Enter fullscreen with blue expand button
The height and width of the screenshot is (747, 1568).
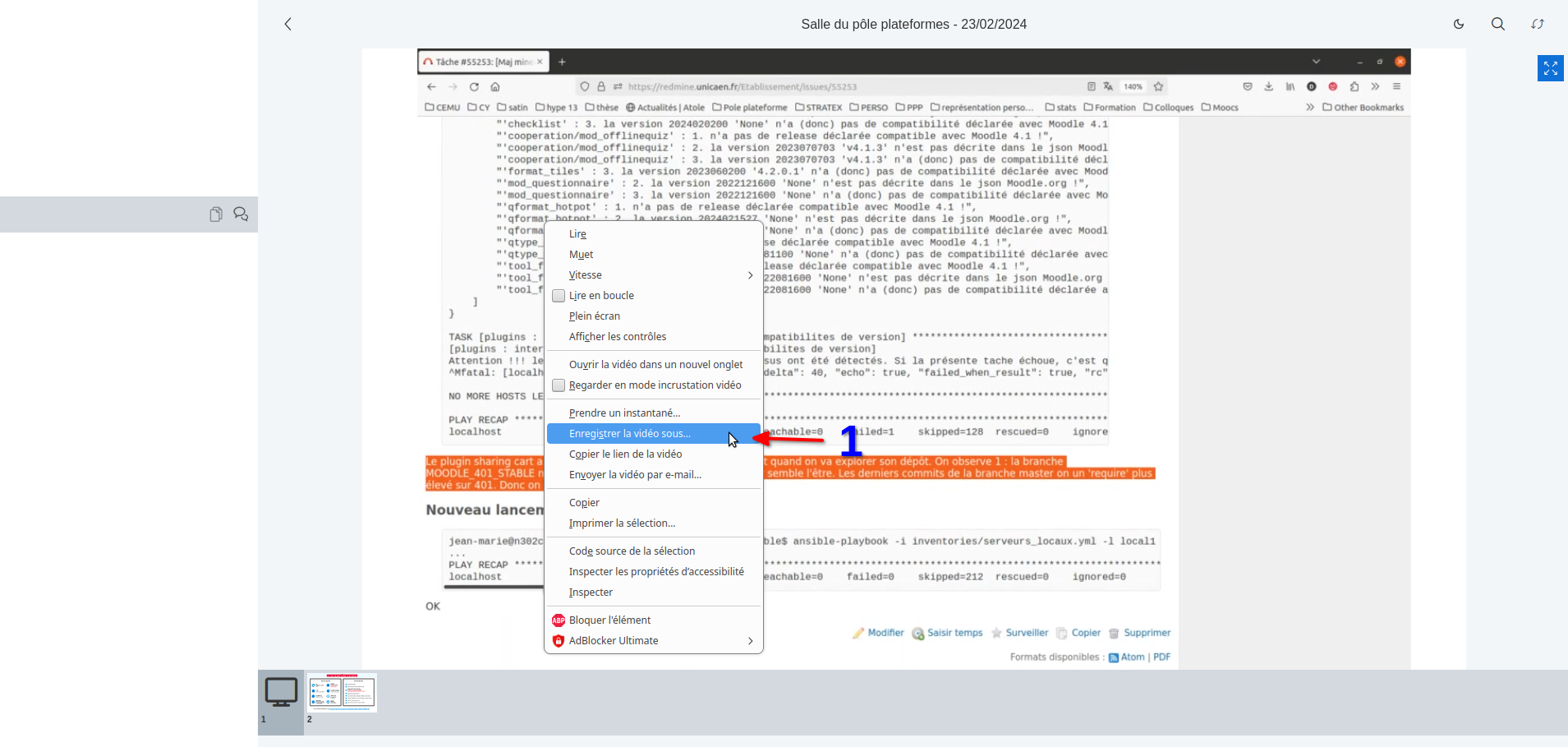[x=1550, y=68]
